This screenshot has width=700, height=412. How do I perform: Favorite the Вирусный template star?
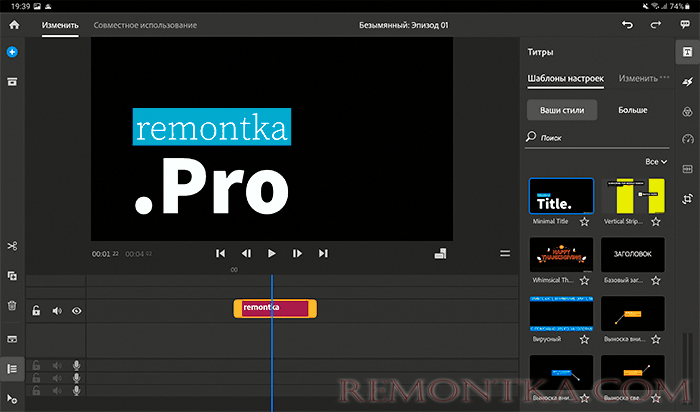pos(584,340)
